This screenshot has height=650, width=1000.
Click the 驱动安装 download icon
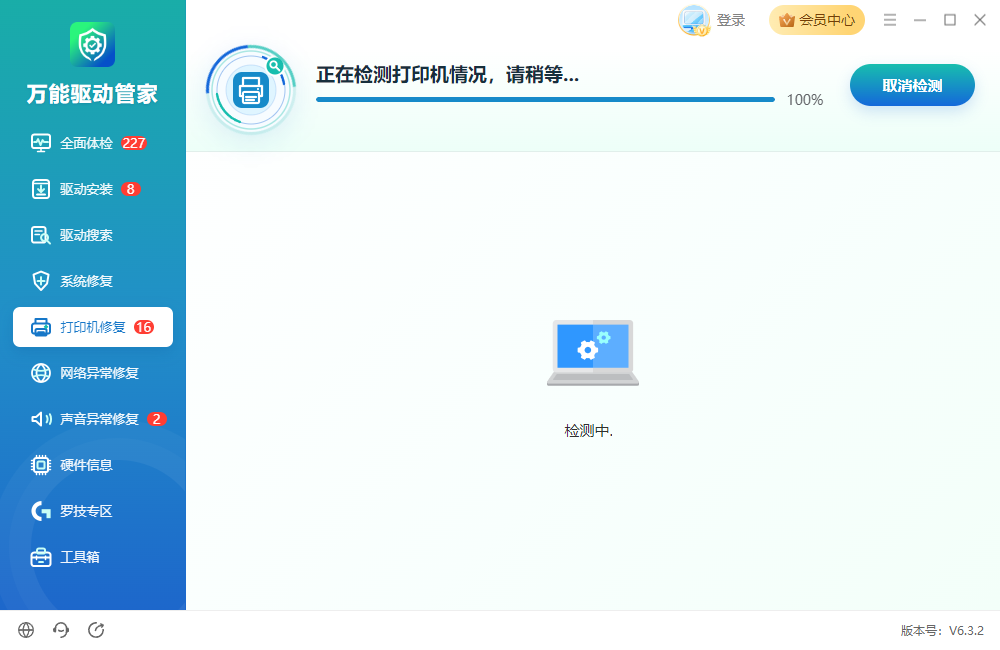pyautogui.click(x=41, y=189)
